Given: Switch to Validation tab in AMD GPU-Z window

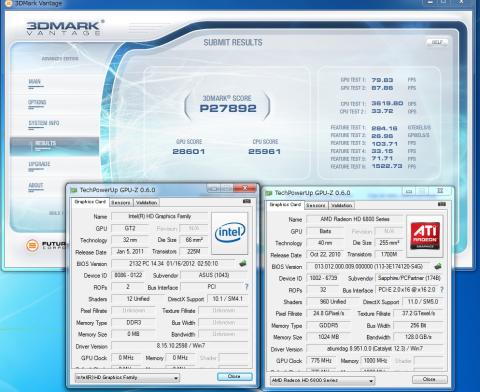Looking at the screenshot, I should (x=342, y=205).
